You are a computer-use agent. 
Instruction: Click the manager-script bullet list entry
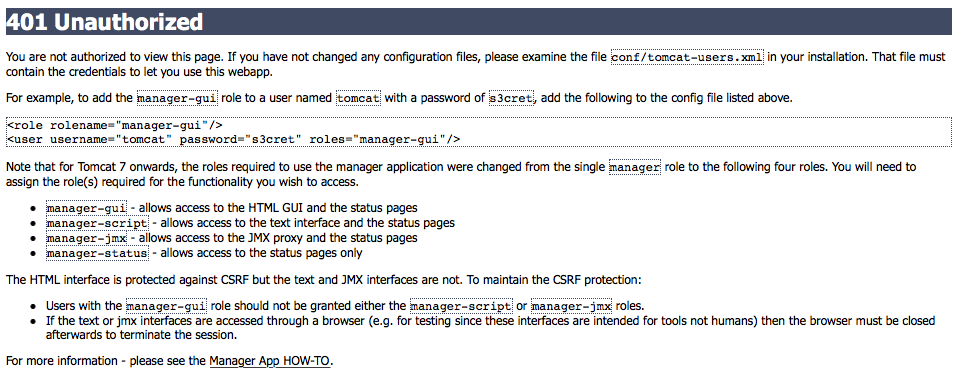point(250,223)
